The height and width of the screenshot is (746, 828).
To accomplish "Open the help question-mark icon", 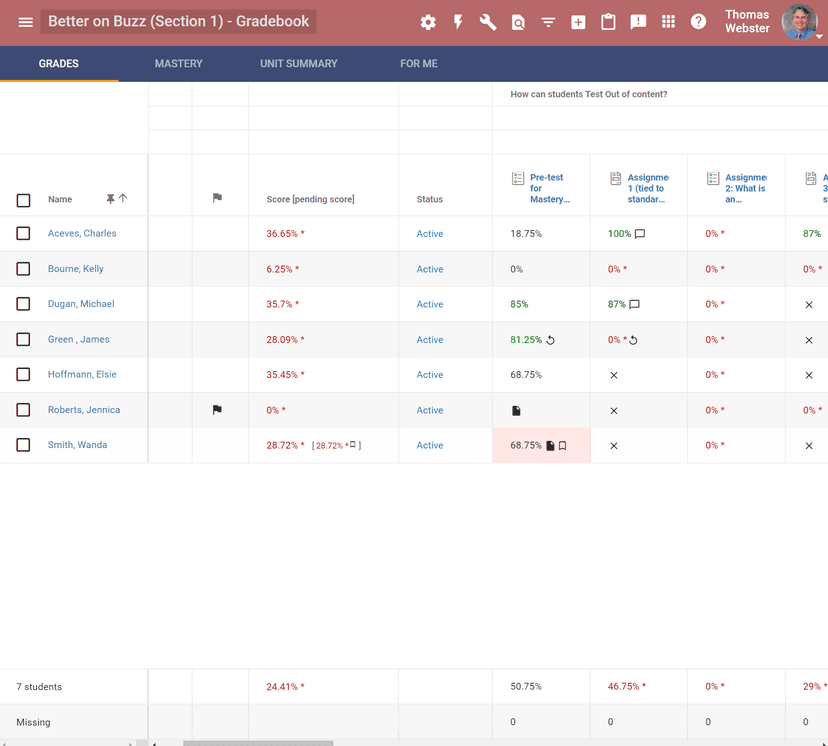I will click(698, 21).
